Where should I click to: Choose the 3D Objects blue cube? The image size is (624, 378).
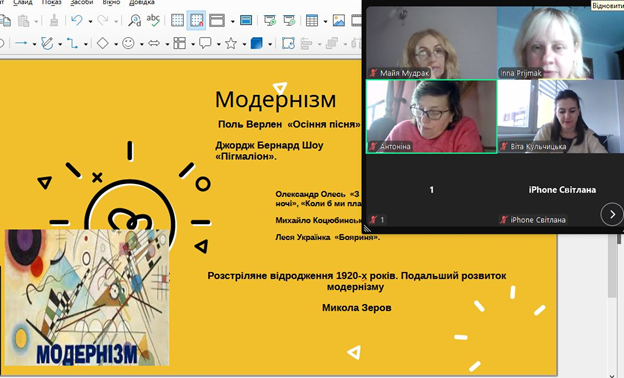point(257,43)
